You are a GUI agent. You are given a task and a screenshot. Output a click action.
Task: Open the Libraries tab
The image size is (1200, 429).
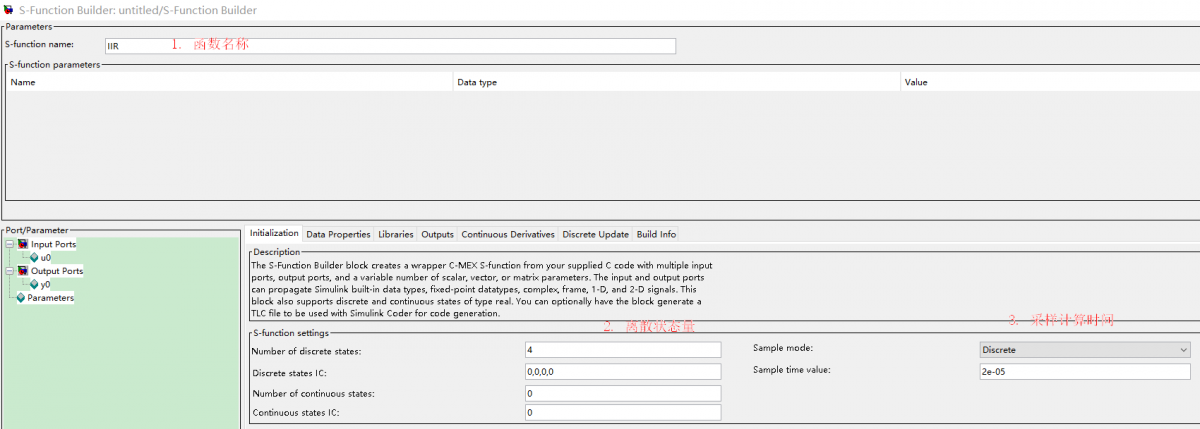[396, 235]
